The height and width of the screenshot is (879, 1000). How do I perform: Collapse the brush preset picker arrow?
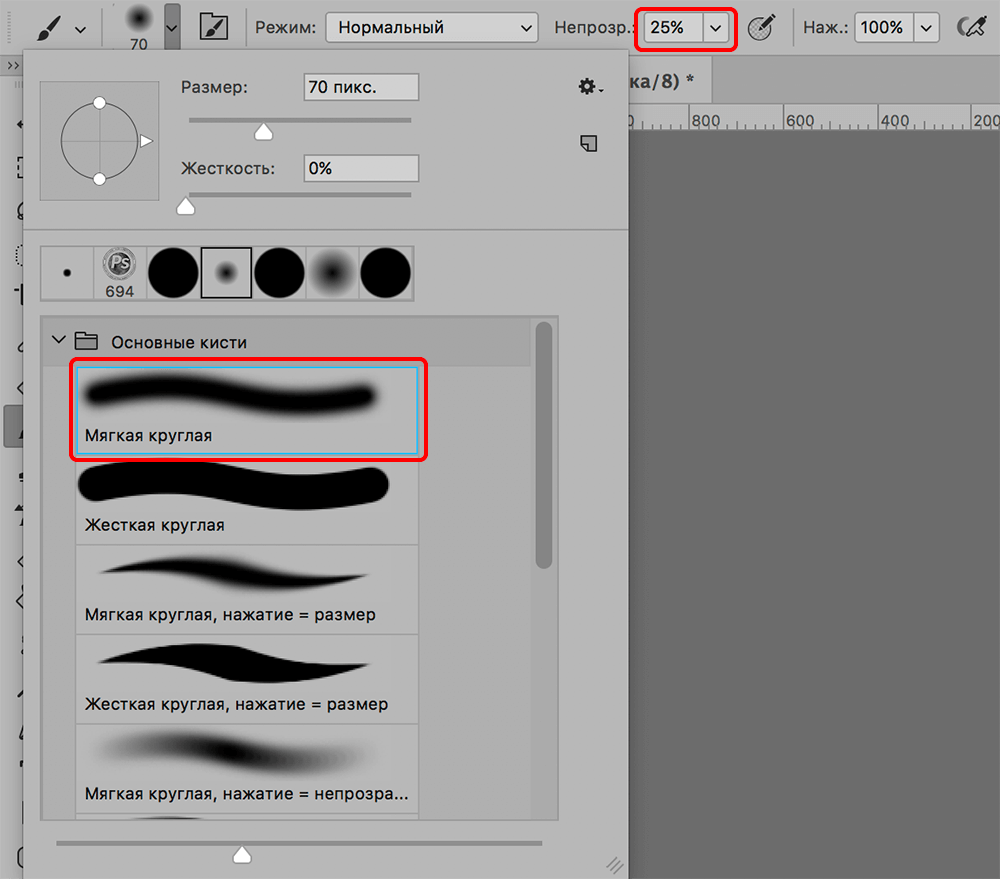pyautogui.click(x=172, y=27)
